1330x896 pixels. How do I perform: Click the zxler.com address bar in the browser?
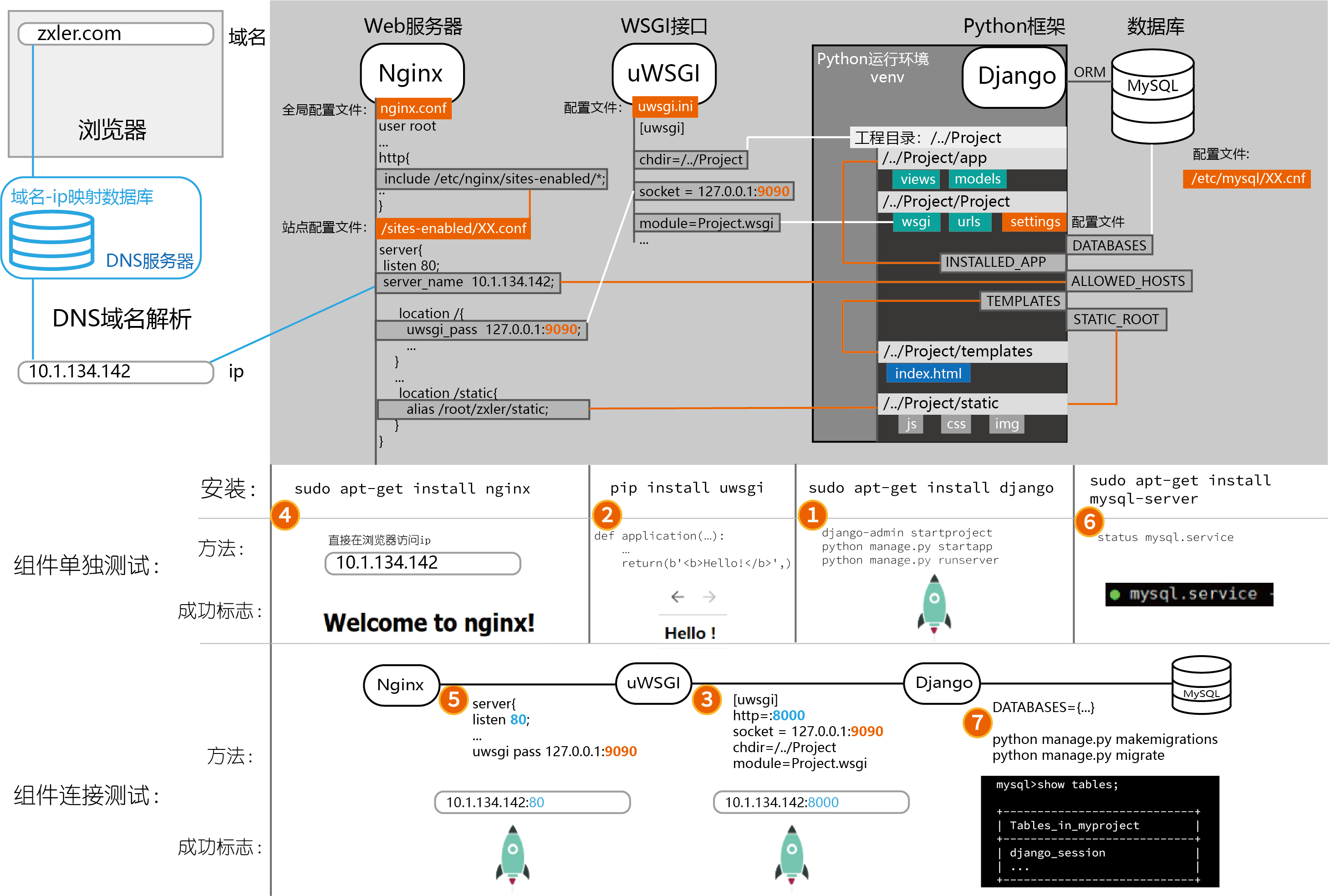point(116,34)
